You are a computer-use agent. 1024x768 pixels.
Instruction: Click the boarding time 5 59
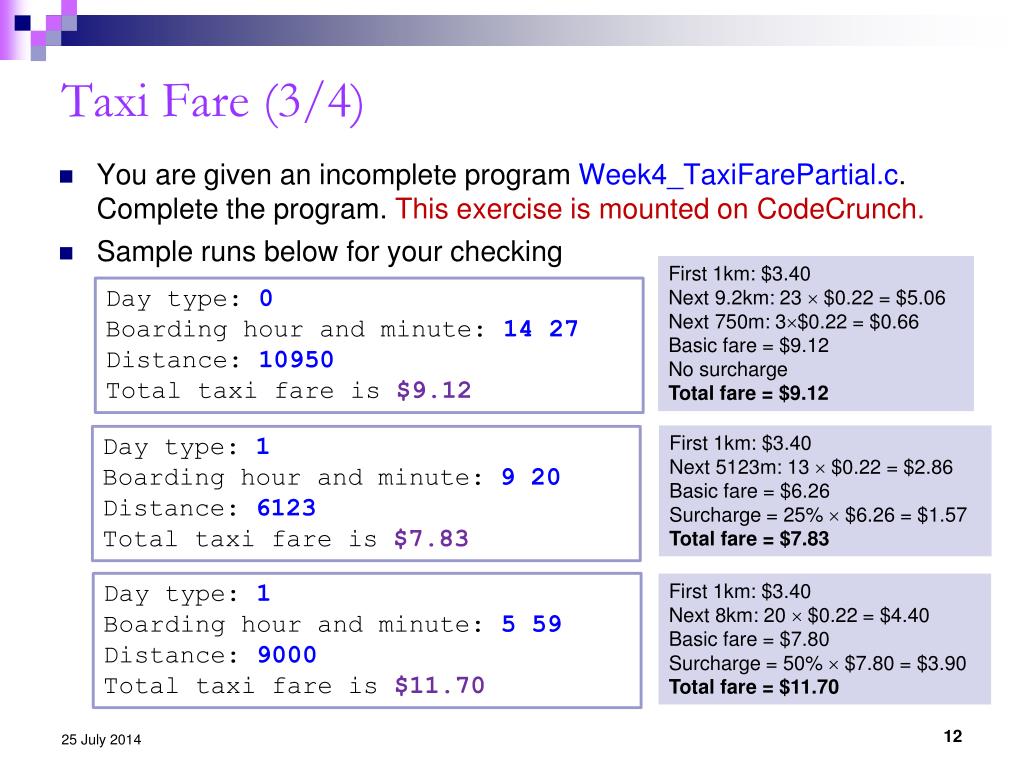(x=531, y=624)
